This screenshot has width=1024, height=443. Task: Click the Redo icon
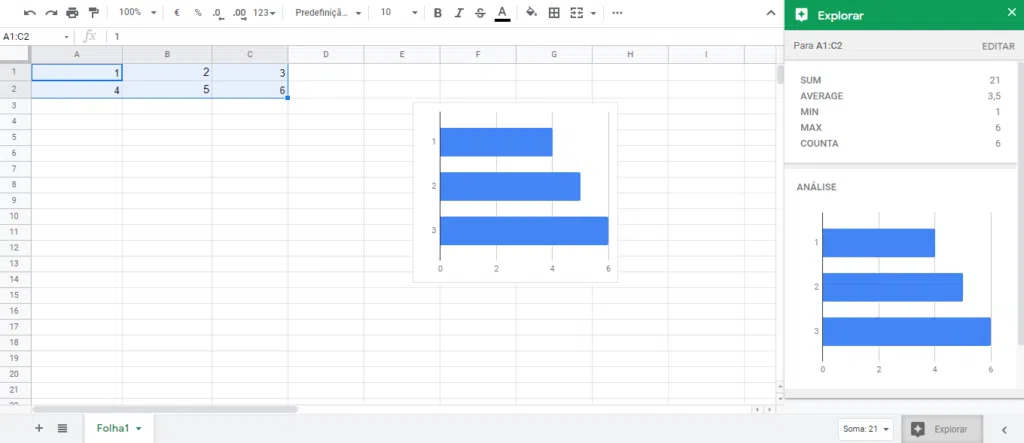pos(51,12)
